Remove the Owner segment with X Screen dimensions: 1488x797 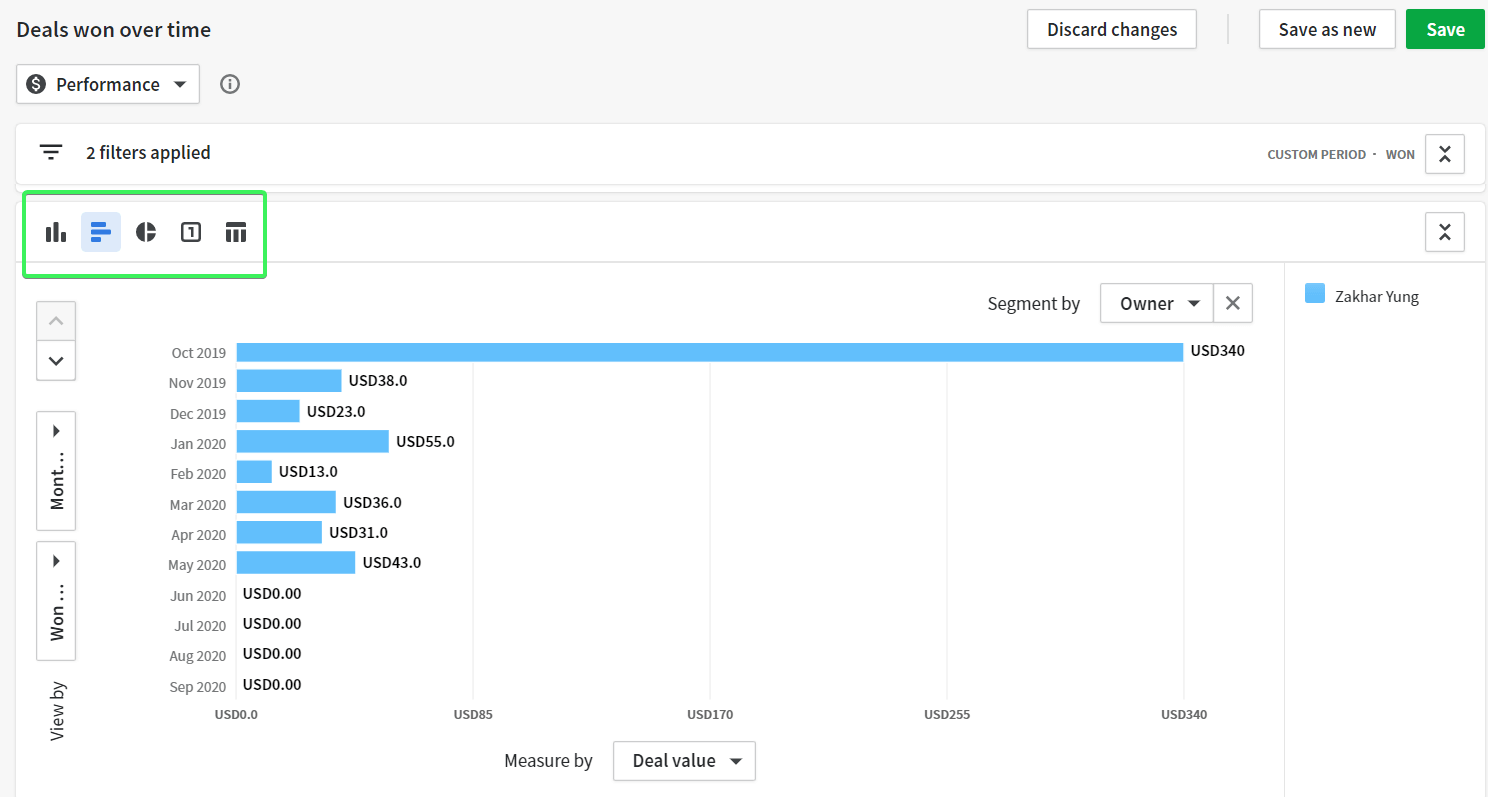(1233, 303)
